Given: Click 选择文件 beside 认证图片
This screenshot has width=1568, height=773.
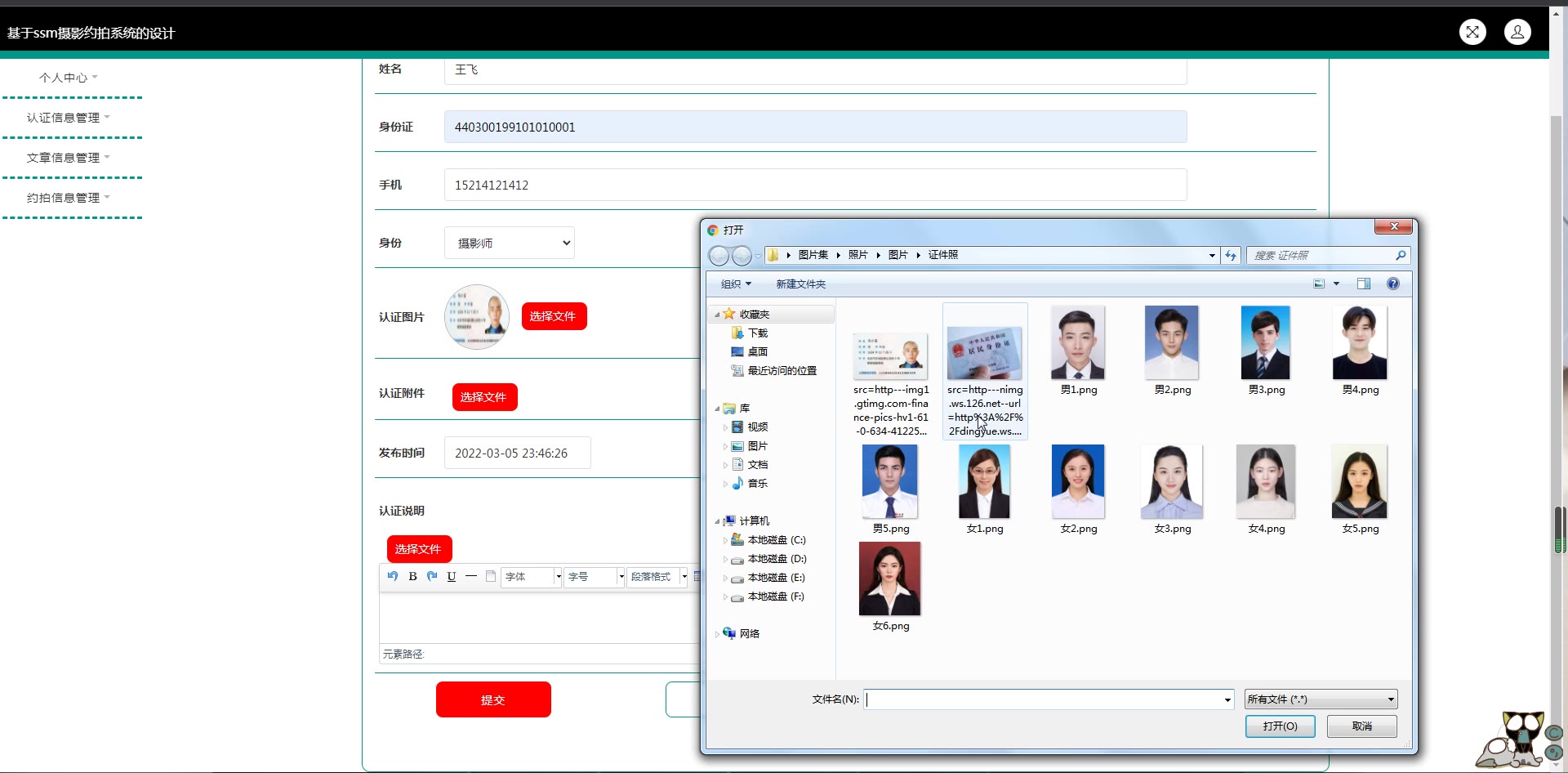Looking at the screenshot, I should [554, 316].
